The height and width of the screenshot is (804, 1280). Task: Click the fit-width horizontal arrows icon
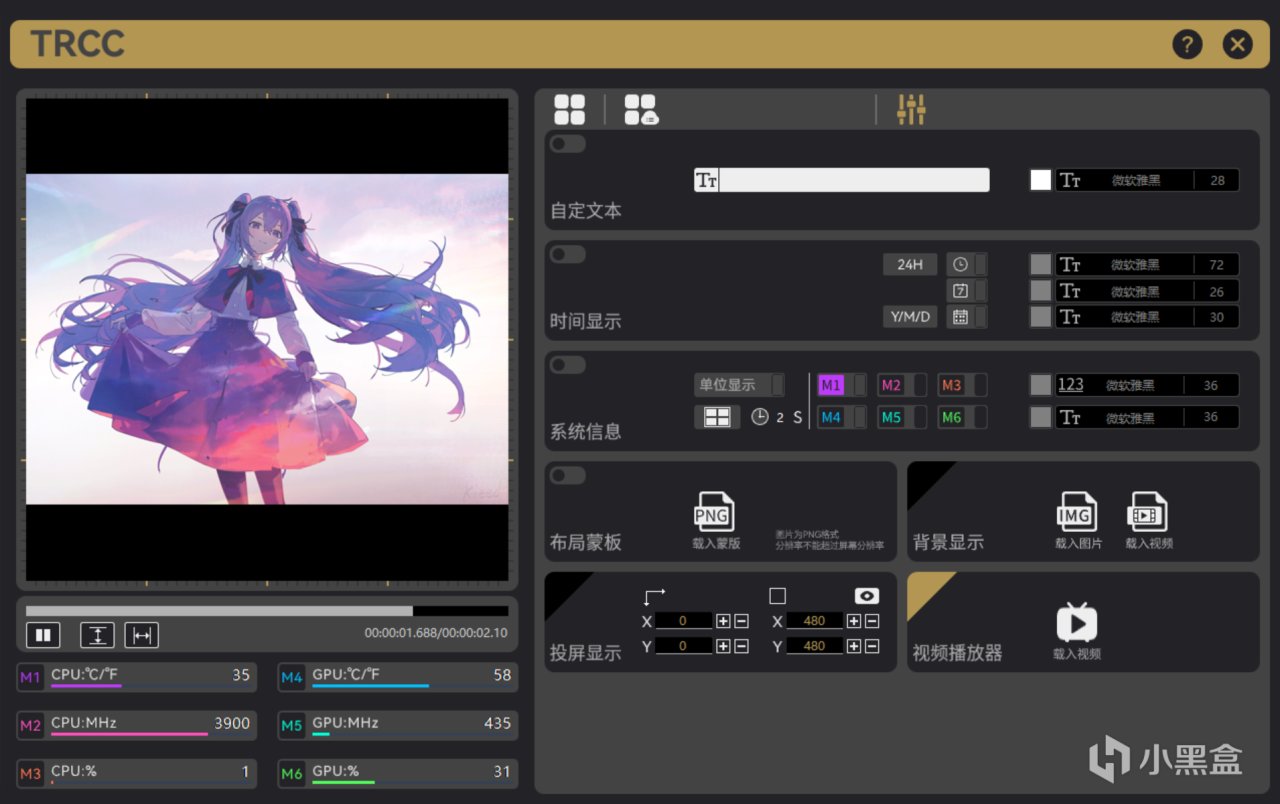142,635
